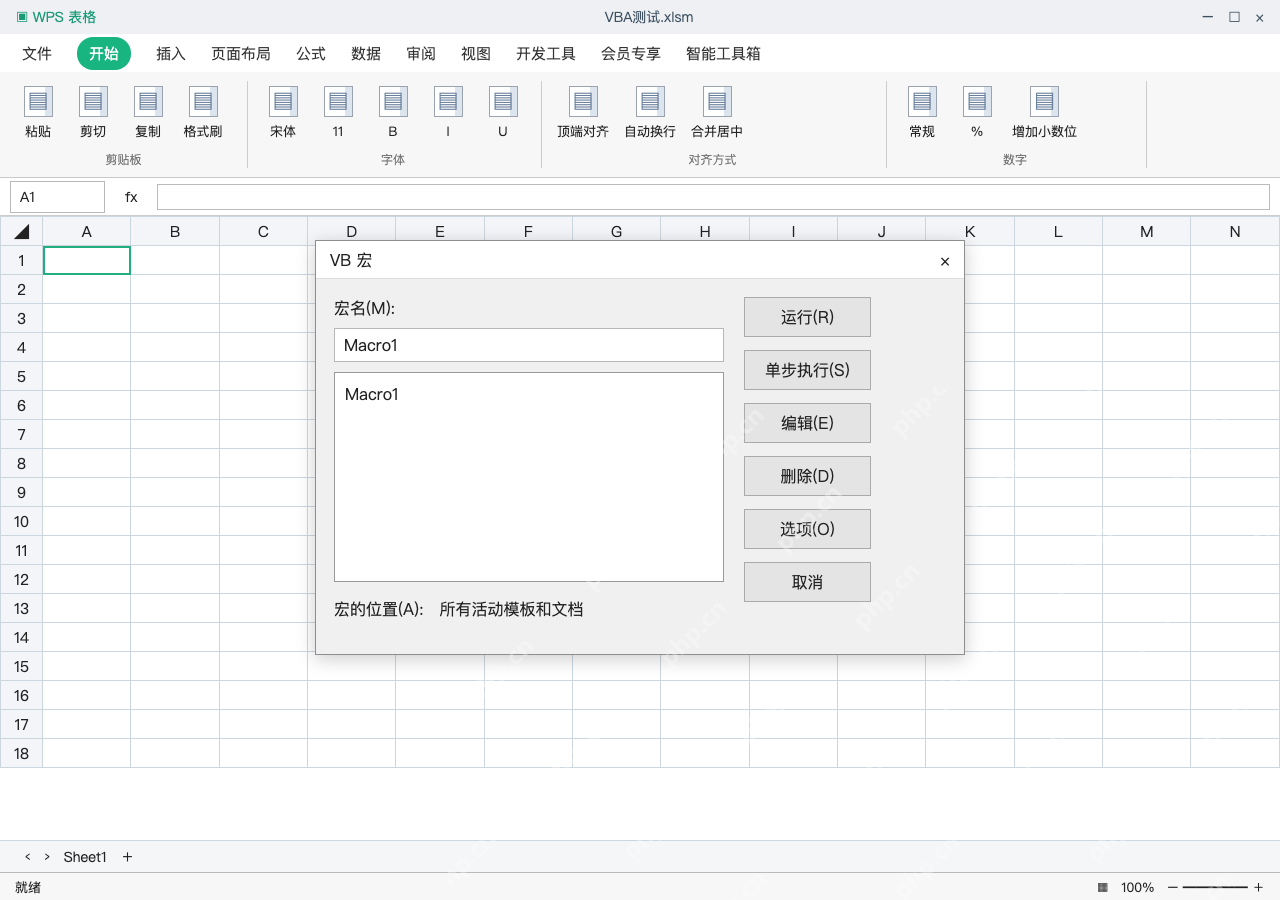Click the 所有活动模板和文档 macro location value
Viewport: 1280px width, 900px height.
[x=511, y=609]
